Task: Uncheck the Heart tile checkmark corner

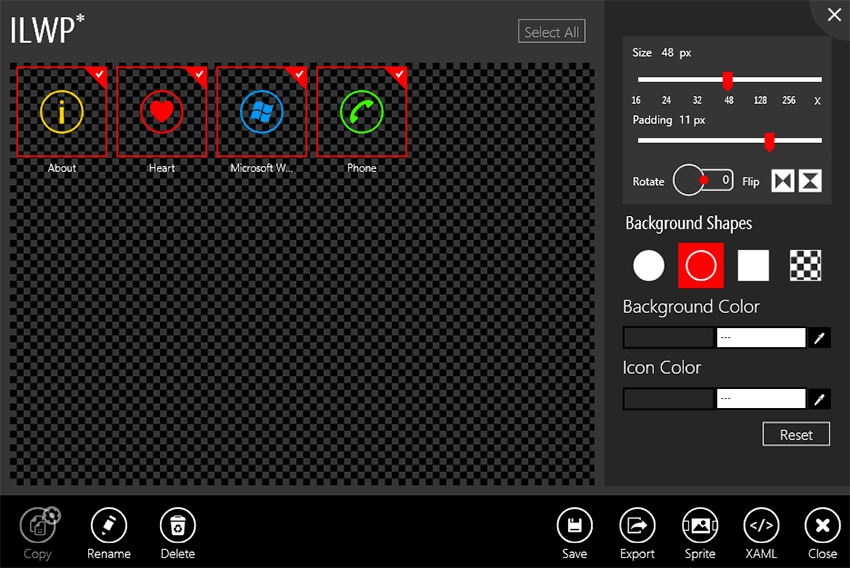Action: pyautogui.click(x=199, y=75)
